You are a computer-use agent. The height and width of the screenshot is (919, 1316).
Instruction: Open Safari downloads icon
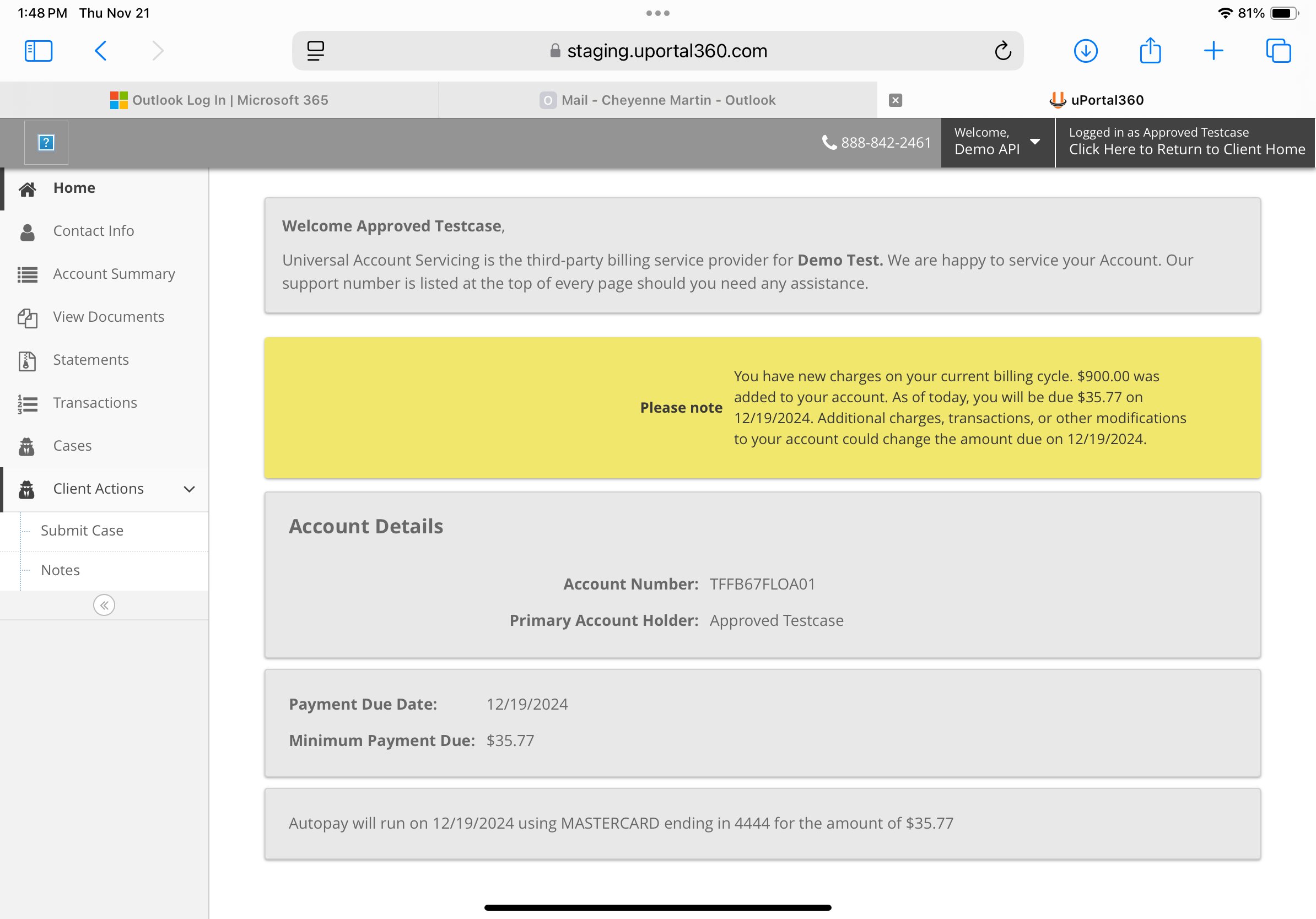coord(1086,51)
